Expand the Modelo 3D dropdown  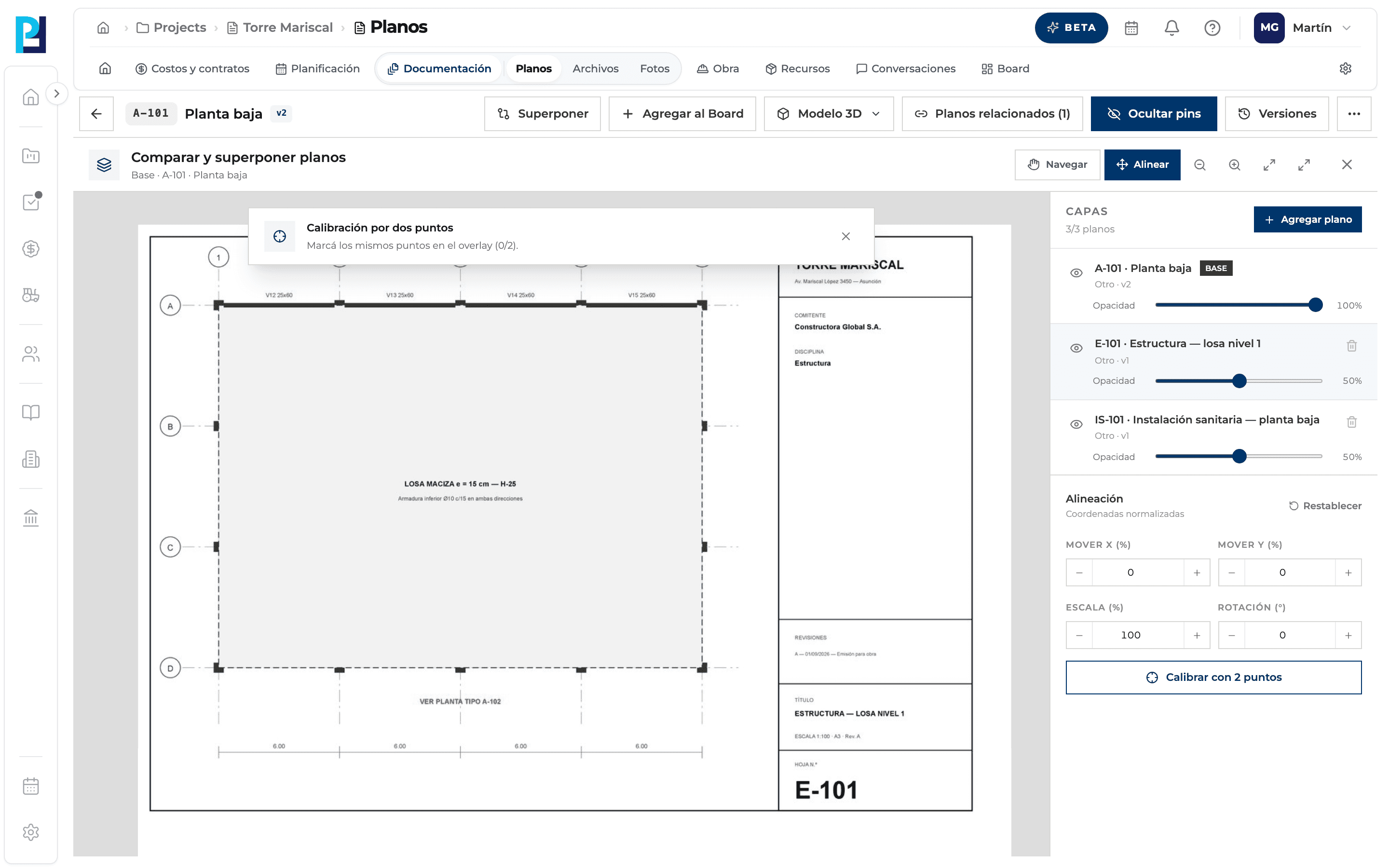pos(828,114)
